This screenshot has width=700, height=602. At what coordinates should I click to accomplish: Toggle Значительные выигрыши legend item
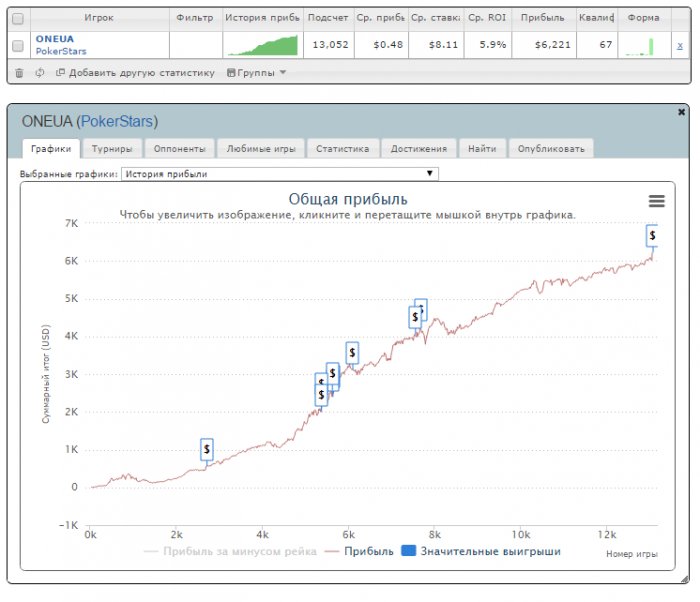pos(481,551)
